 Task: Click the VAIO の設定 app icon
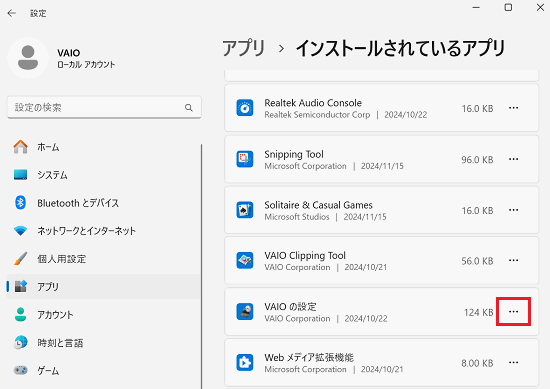(x=245, y=311)
